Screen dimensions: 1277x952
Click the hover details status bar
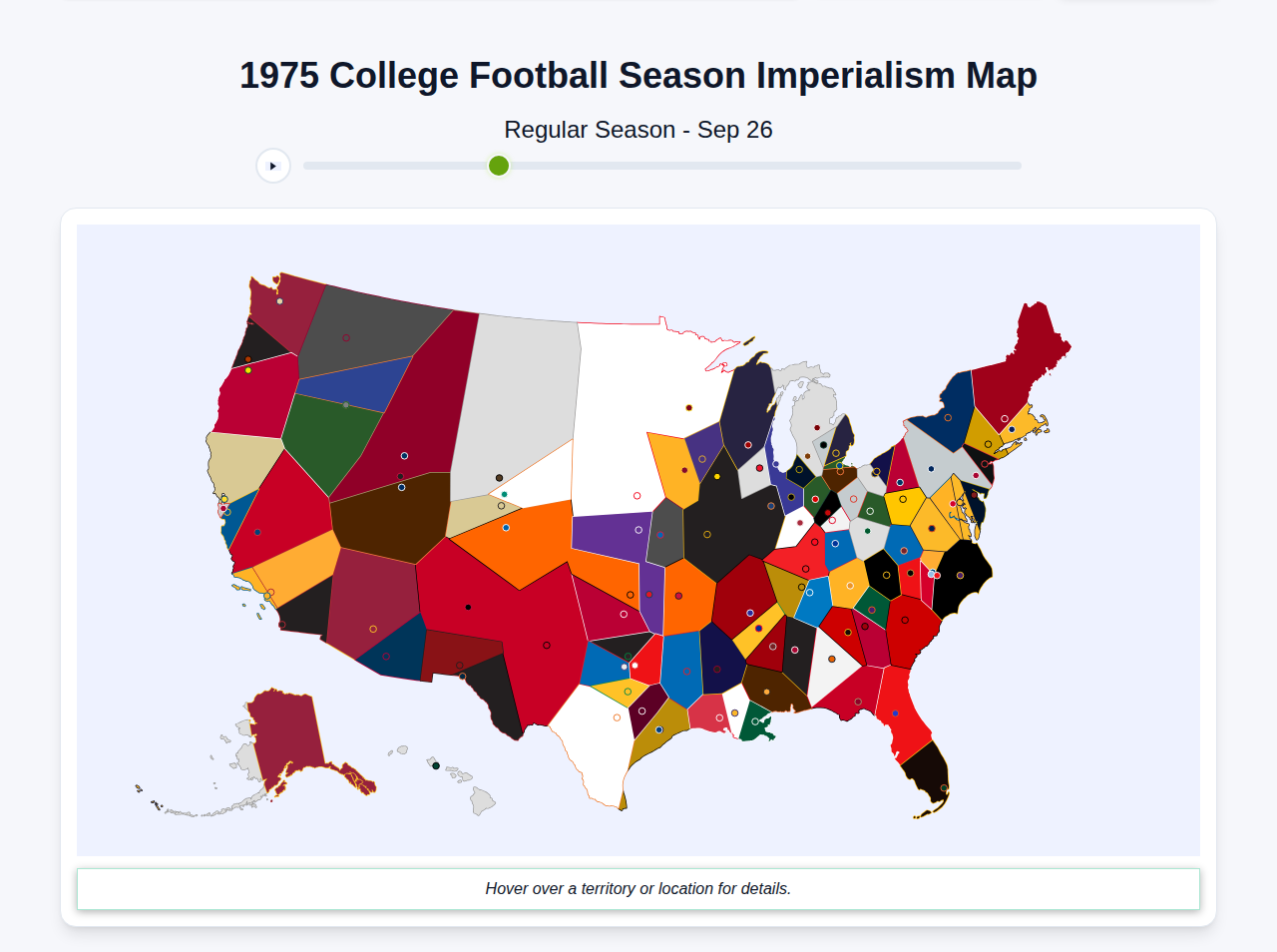(638, 888)
